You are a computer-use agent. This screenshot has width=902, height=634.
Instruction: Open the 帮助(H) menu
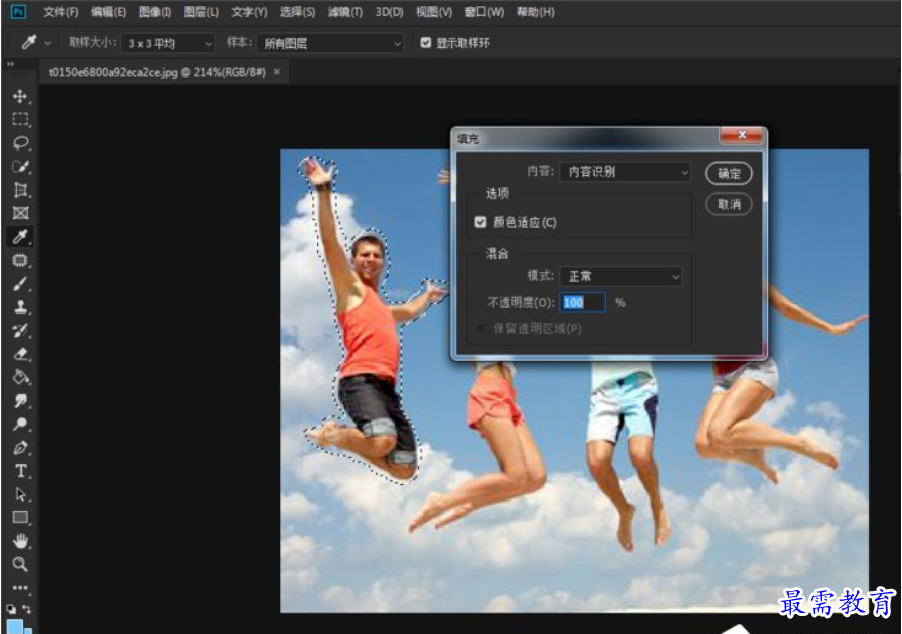click(536, 12)
